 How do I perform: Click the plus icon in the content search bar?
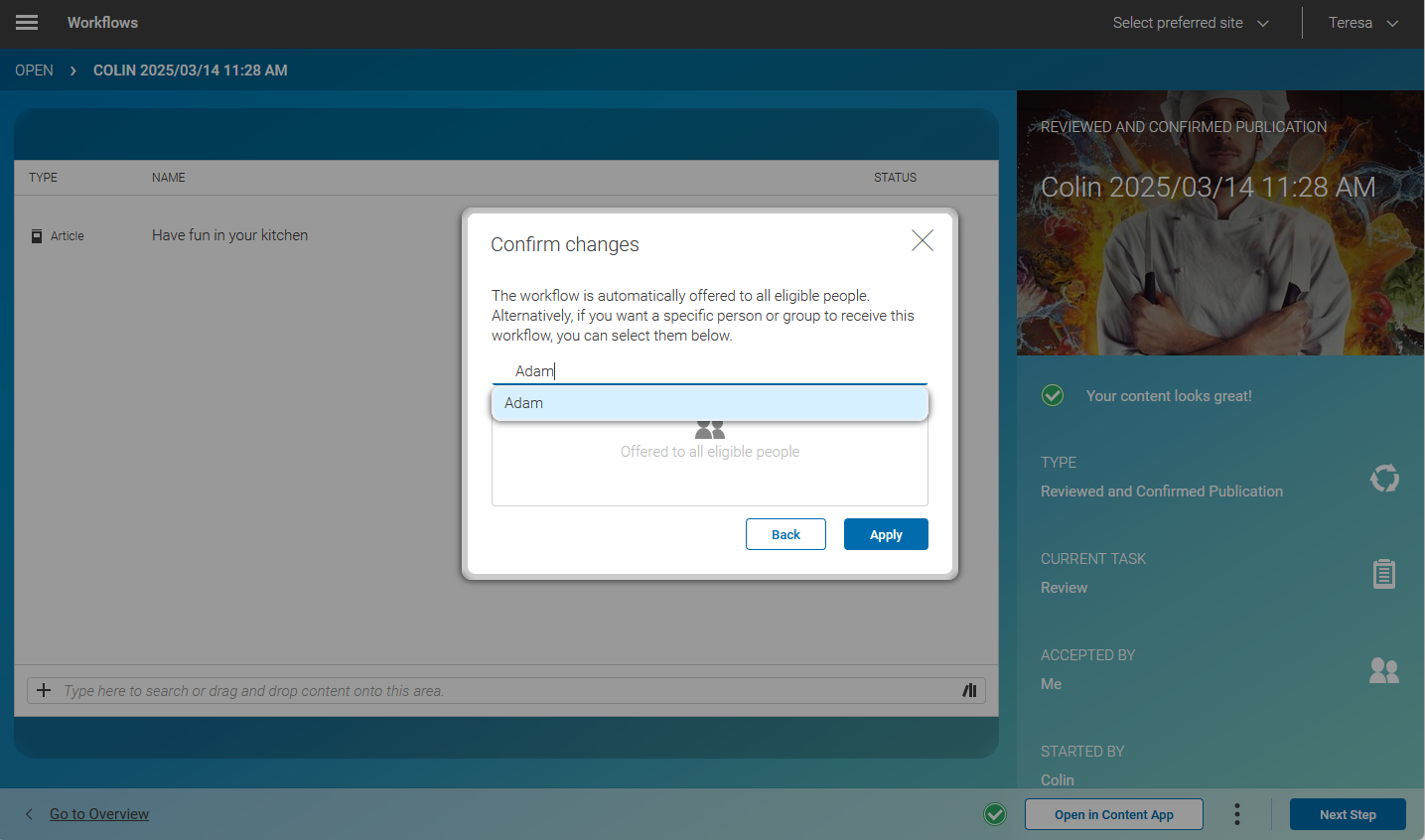pos(43,689)
